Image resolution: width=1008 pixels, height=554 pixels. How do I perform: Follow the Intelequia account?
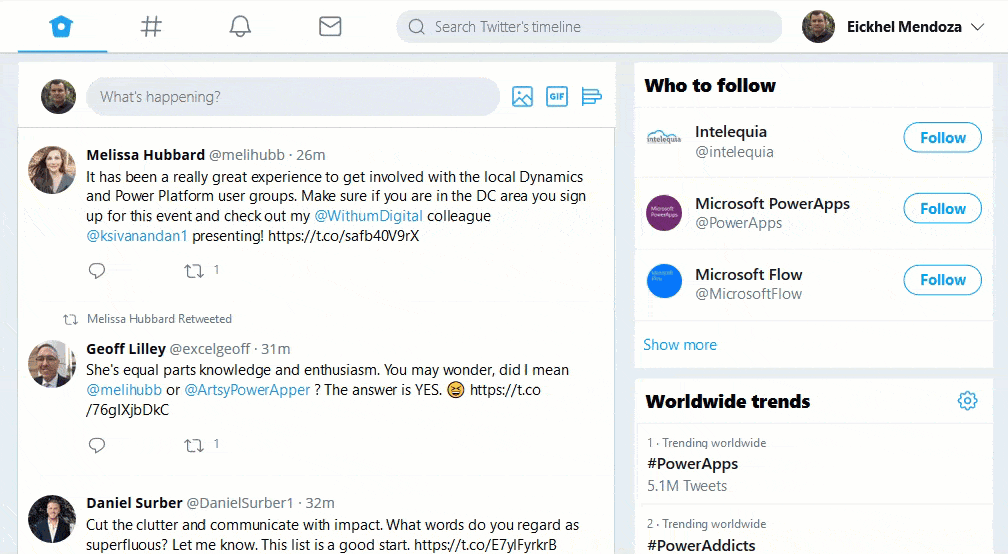coord(942,138)
